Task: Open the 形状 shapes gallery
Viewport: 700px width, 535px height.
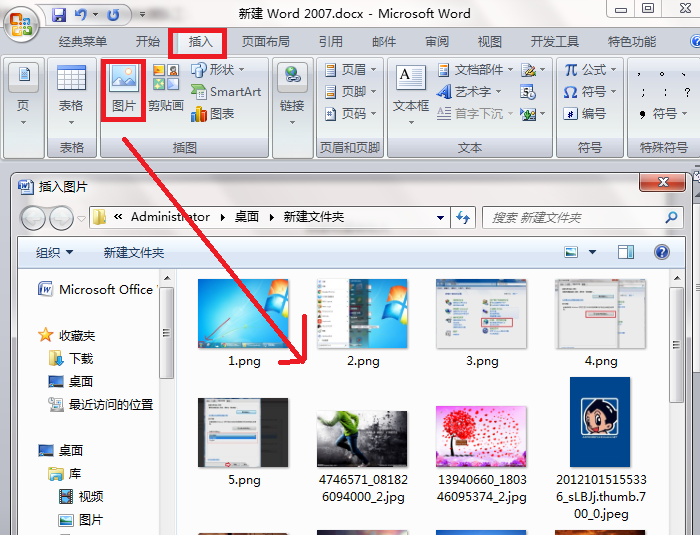Action: (x=217, y=70)
